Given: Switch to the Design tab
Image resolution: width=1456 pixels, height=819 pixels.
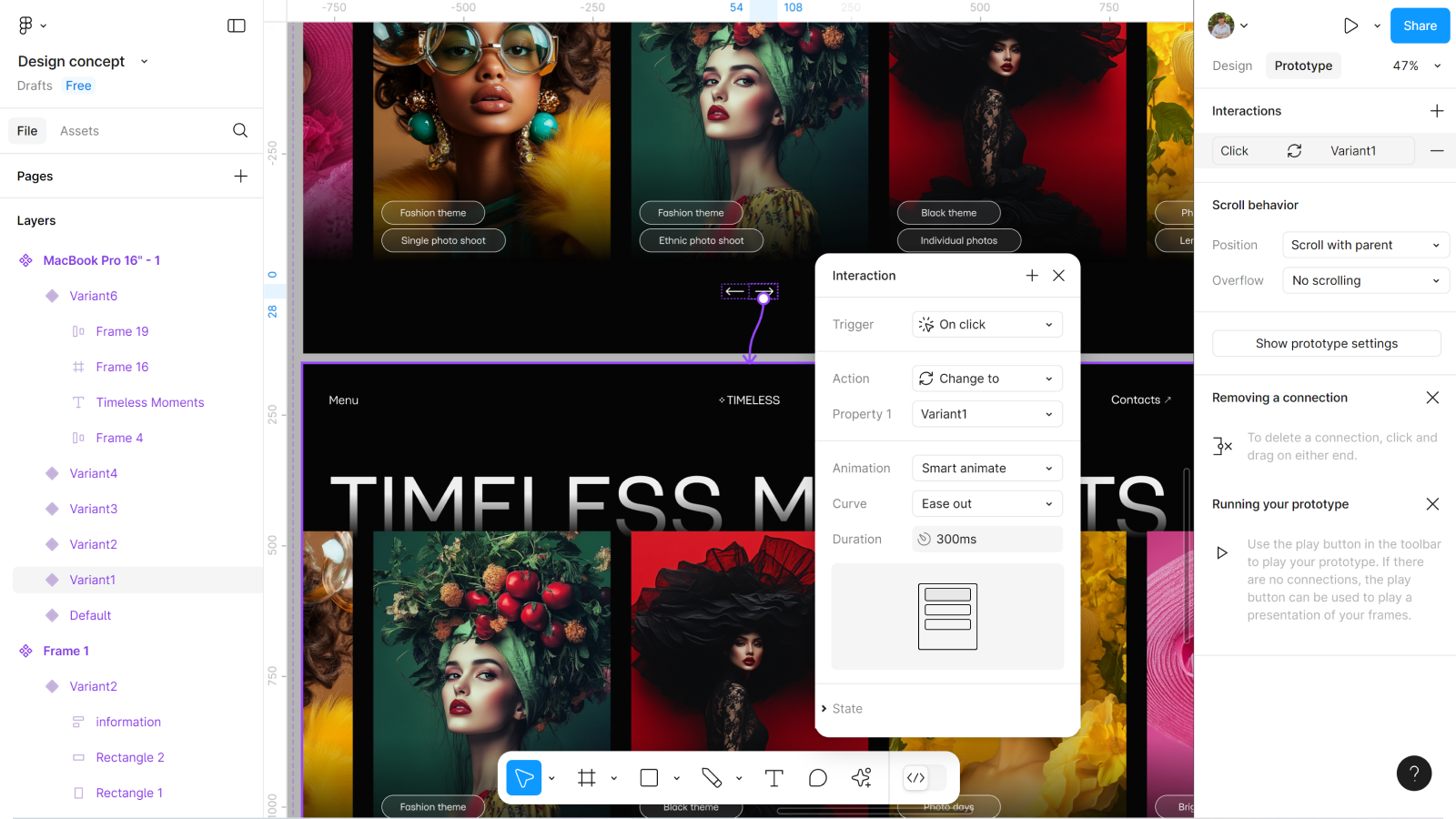Looking at the screenshot, I should 1232,66.
